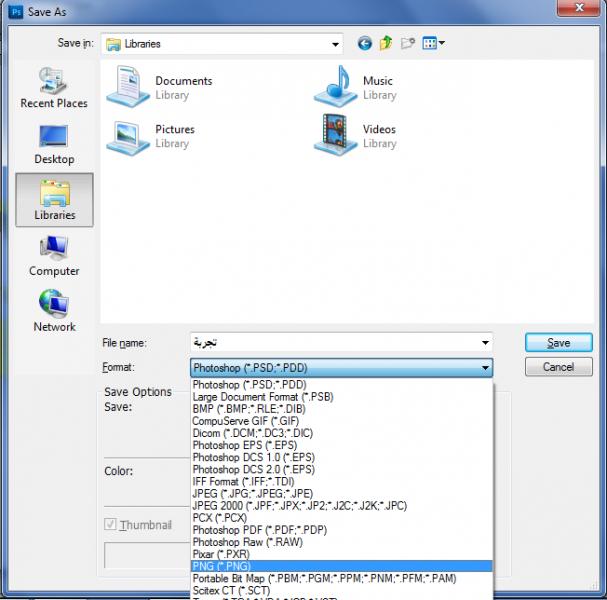Expand the File name dropdown arrow
This screenshot has width=607, height=600.
coord(485,343)
